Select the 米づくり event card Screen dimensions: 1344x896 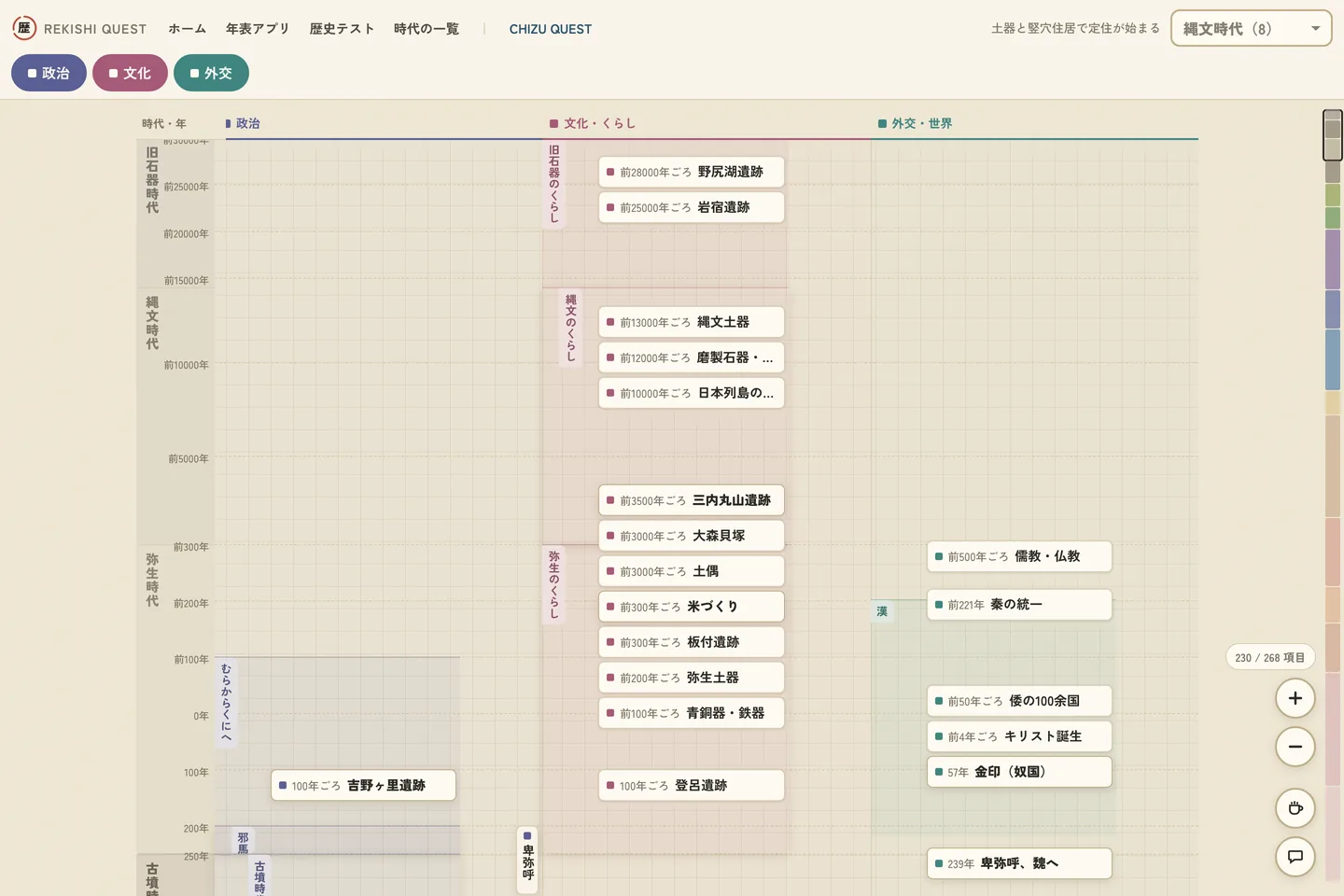pyautogui.click(x=691, y=607)
